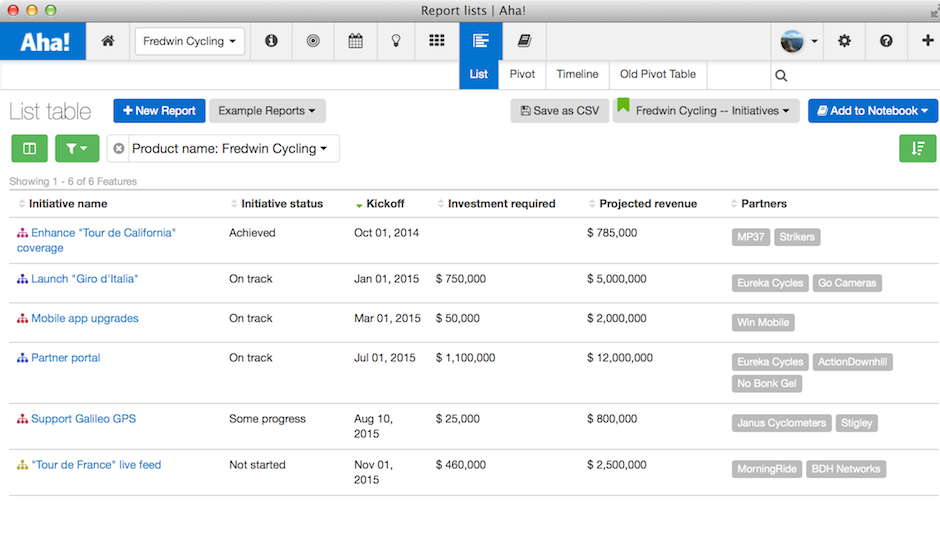Open Partner portal initiative link

[x=65, y=358]
